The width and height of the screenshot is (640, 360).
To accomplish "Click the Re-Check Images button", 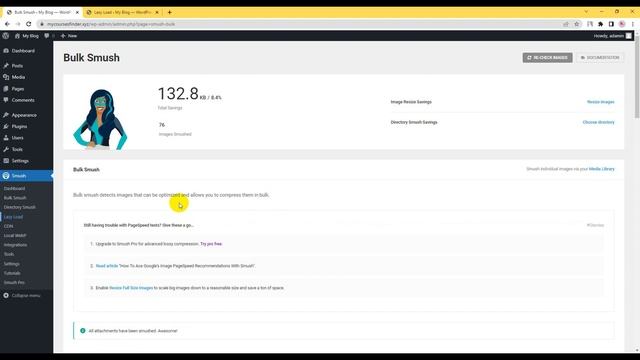I will click(547, 58).
